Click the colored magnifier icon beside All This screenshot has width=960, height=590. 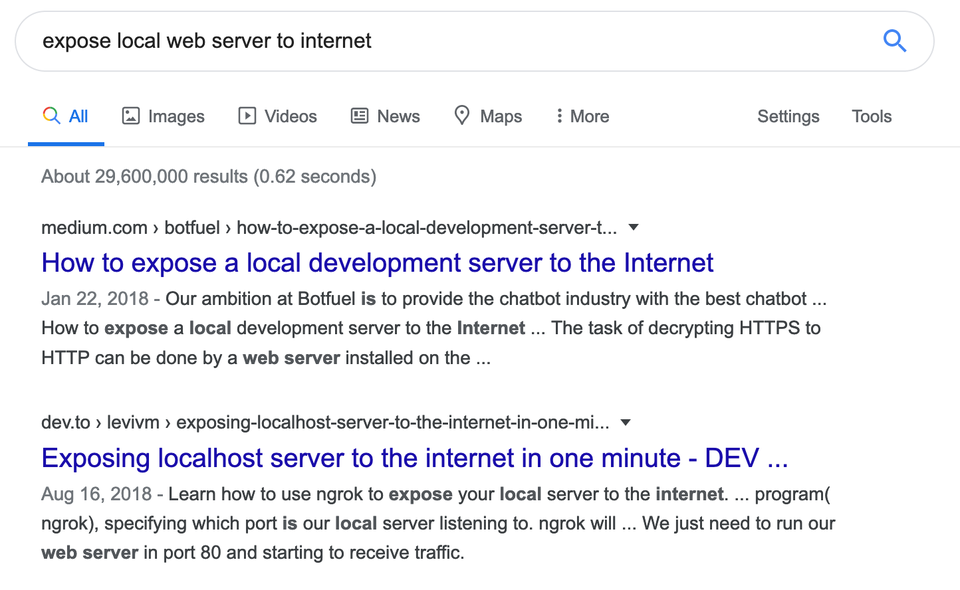click(51, 116)
